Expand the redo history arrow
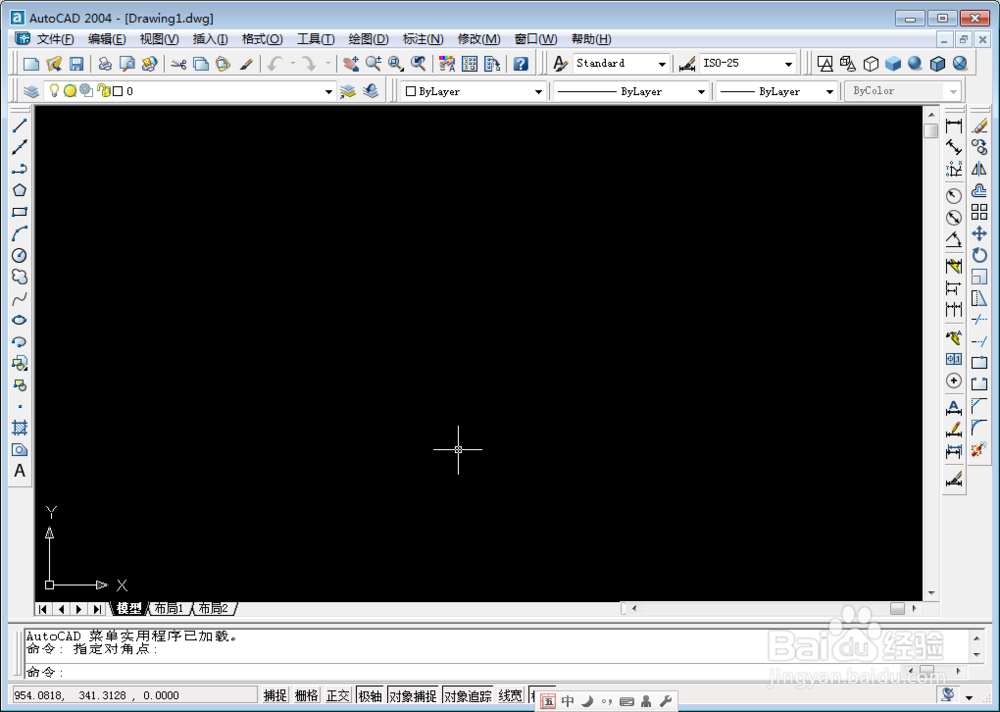1000x712 pixels. [x=328, y=64]
